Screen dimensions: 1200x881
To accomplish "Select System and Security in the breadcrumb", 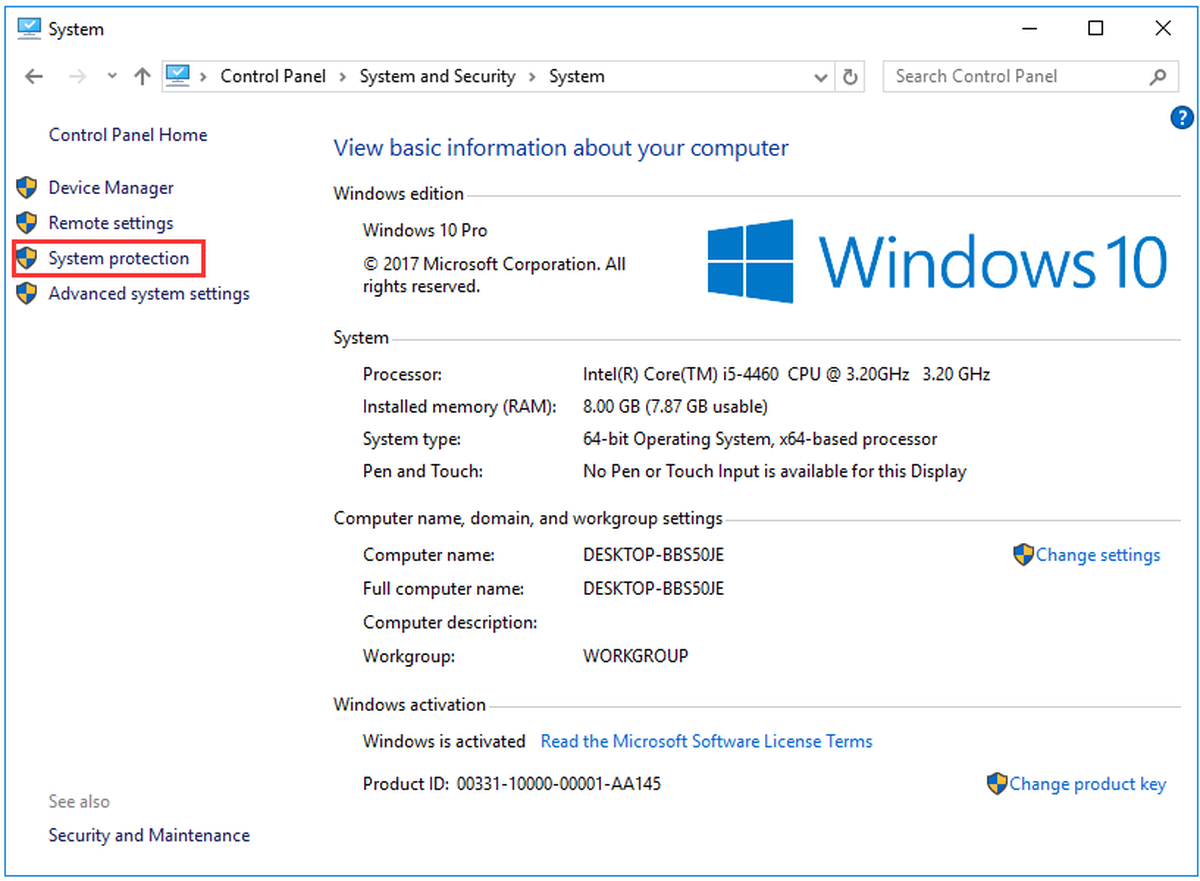I will [x=437, y=77].
